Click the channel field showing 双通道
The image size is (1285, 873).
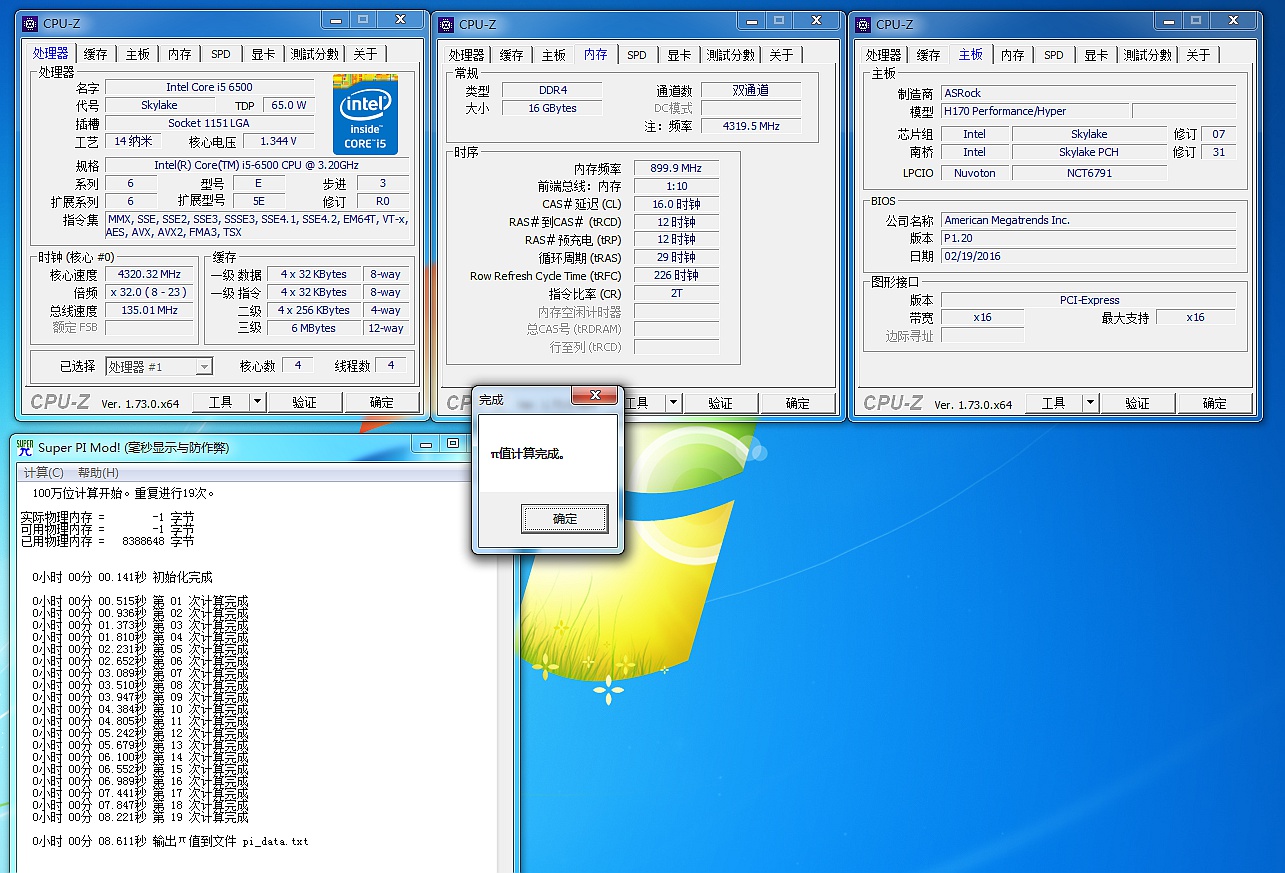click(x=750, y=91)
